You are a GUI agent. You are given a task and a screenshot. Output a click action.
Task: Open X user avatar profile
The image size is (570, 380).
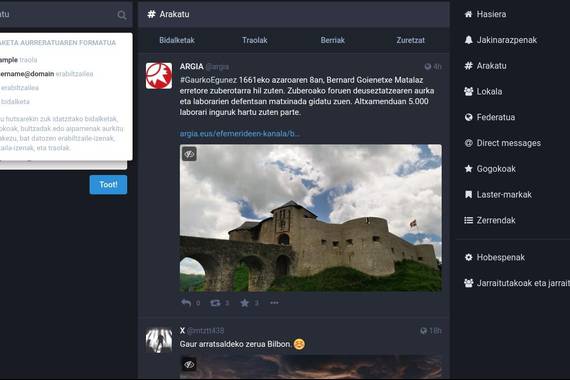[159, 340]
